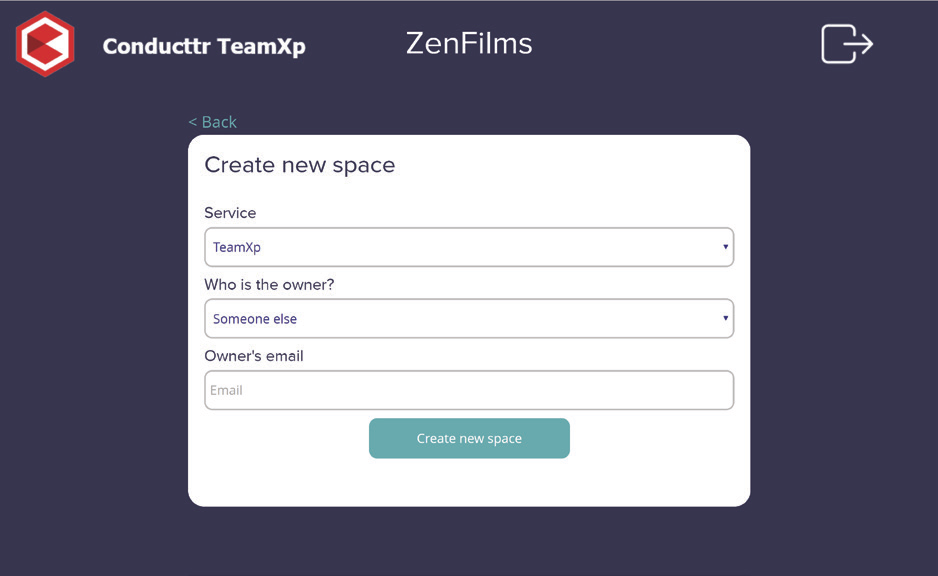This screenshot has width=938, height=576.
Task: Click empty white area below the submit button
Action: pyautogui.click(x=469, y=482)
